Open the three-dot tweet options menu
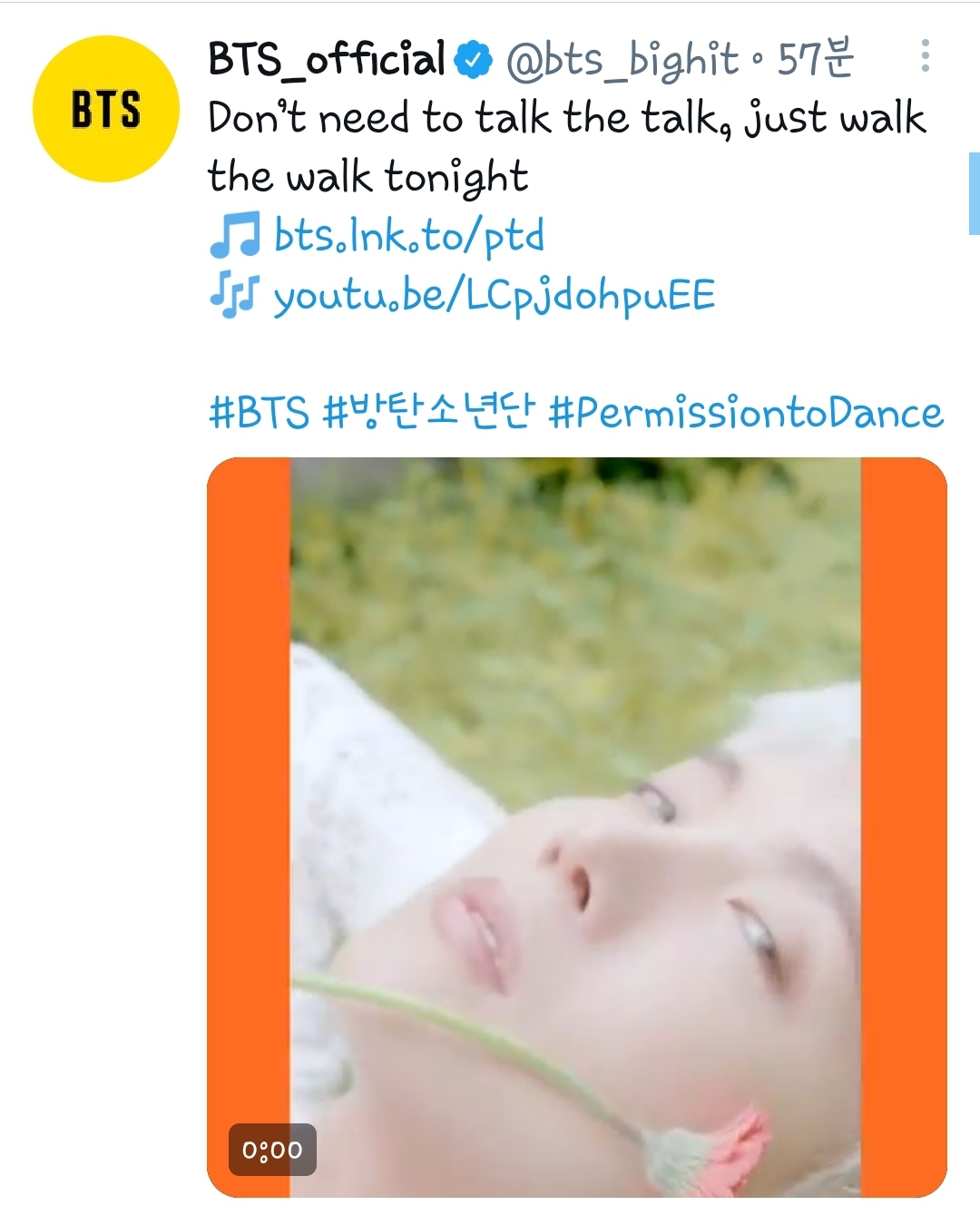Screen dimensions: 980x1225 pyautogui.click(x=925, y=56)
